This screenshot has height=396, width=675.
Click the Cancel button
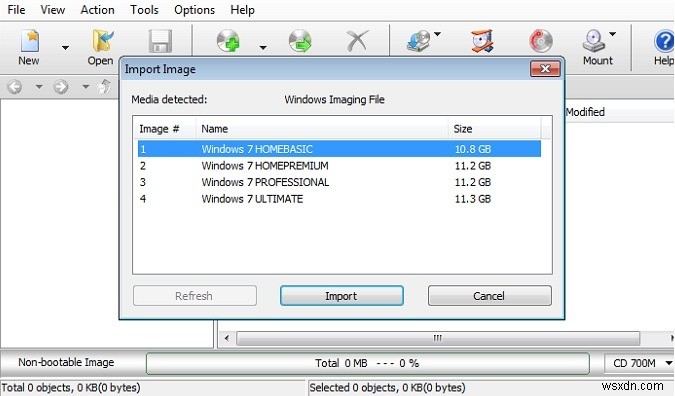pyautogui.click(x=489, y=296)
